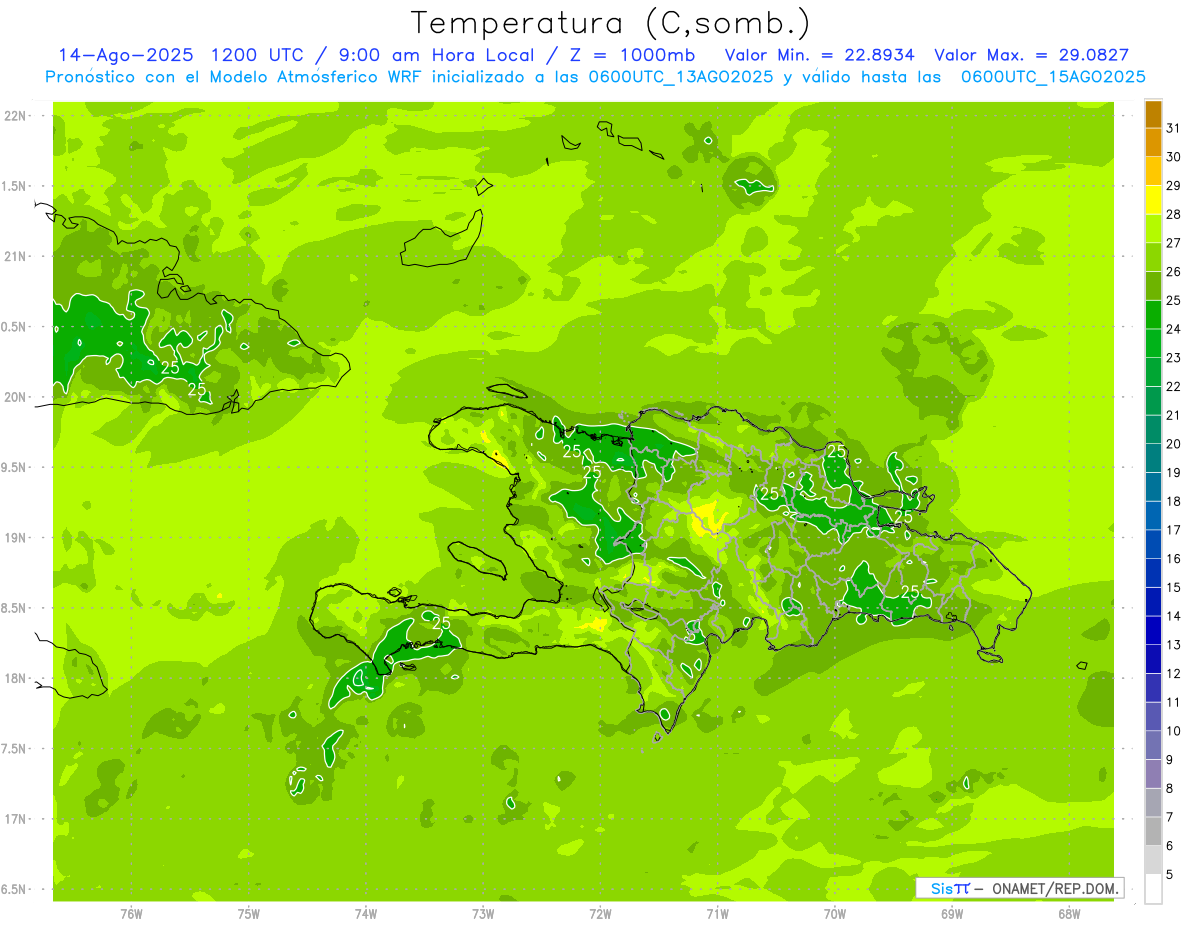This screenshot has height=927, width=1200.
Task: Click the legend value "29"
Action: 1173,185
